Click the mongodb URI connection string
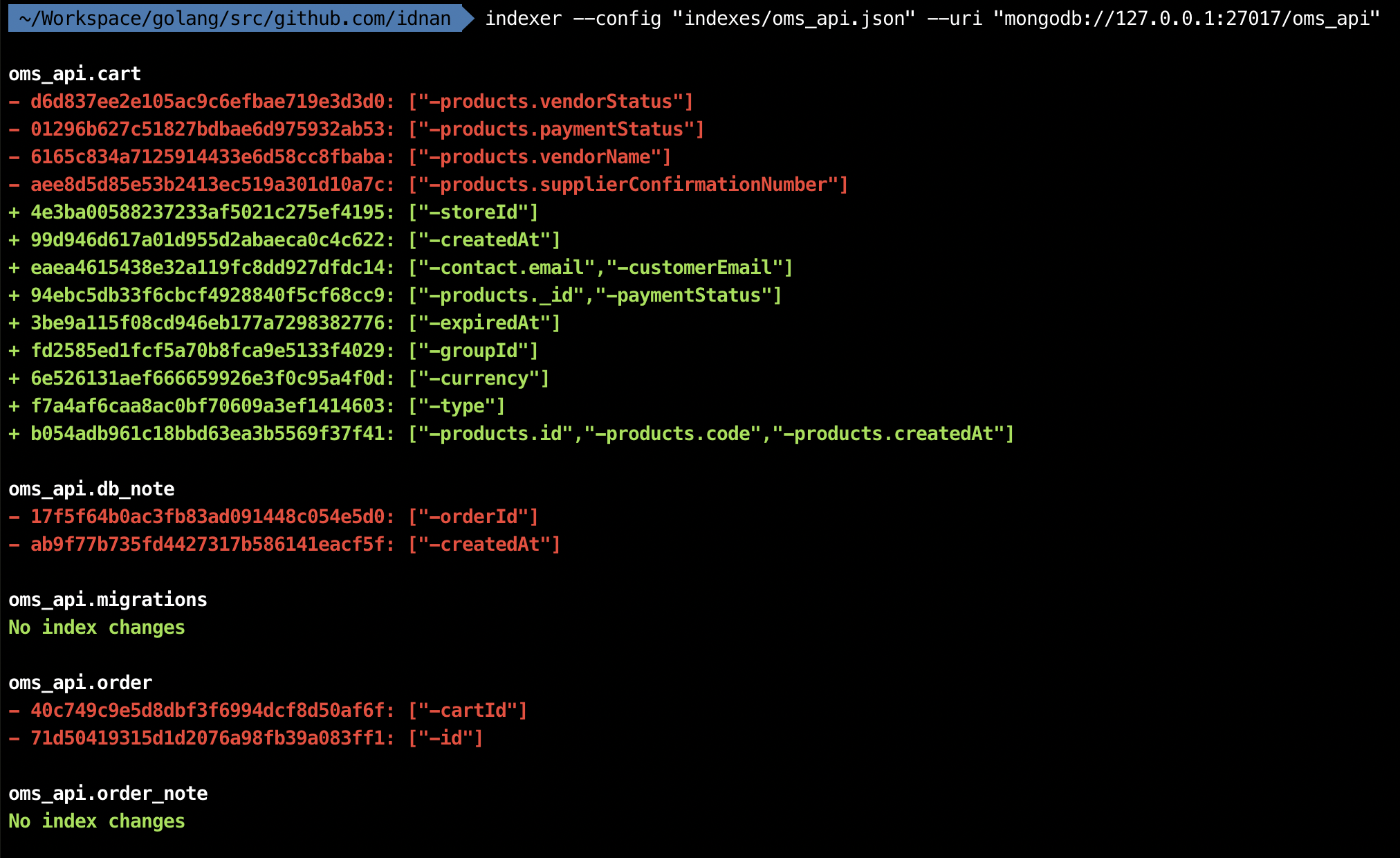The width and height of the screenshot is (1400, 858). pyautogui.click(x=1186, y=18)
